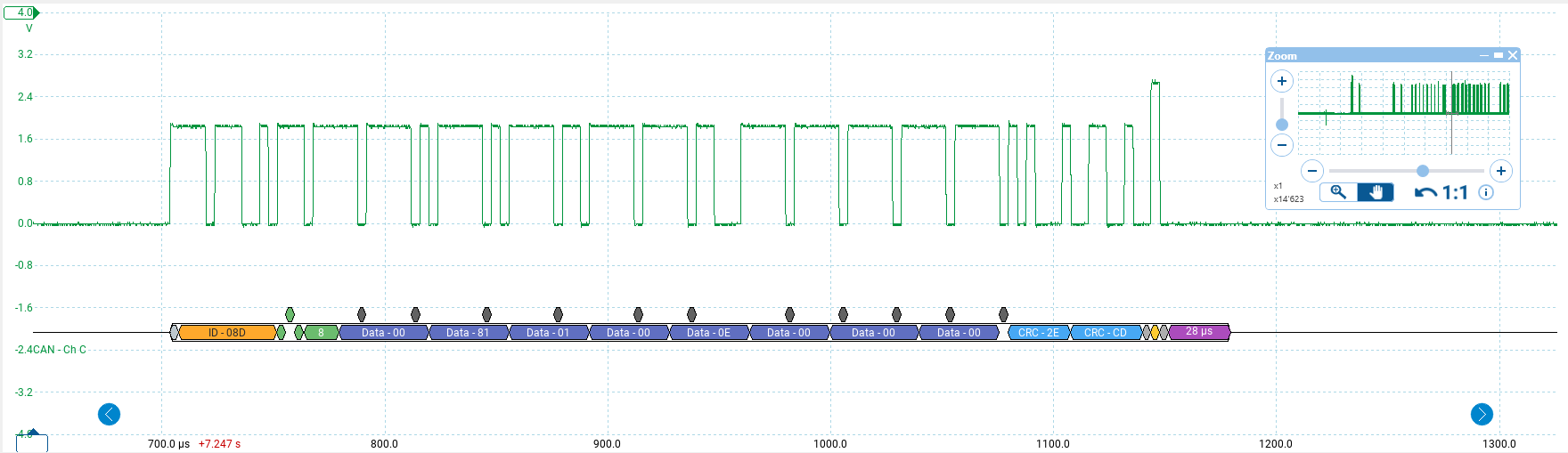Click the 1300.0 time axis label

[x=1499, y=443]
